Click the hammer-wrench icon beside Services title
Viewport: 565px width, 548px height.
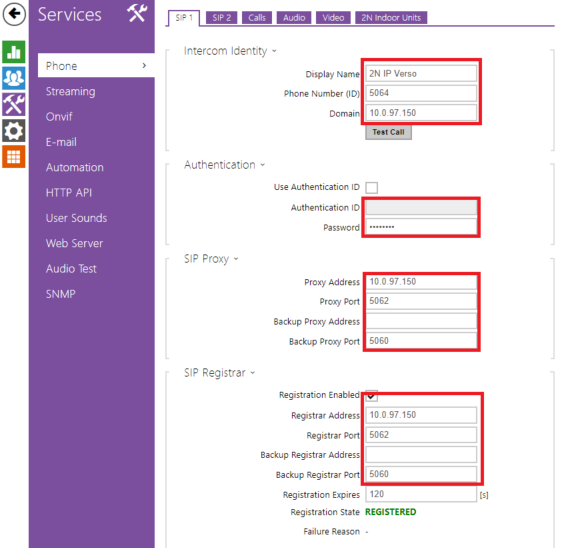(137, 13)
